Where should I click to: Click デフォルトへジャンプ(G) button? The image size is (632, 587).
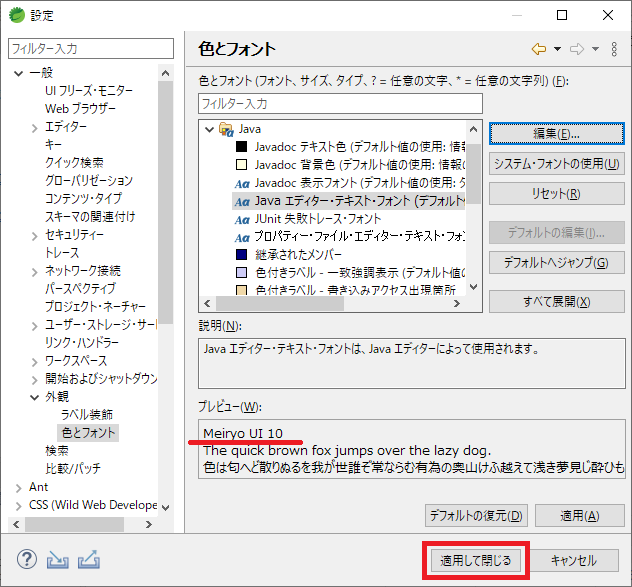[x=557, y=263]
